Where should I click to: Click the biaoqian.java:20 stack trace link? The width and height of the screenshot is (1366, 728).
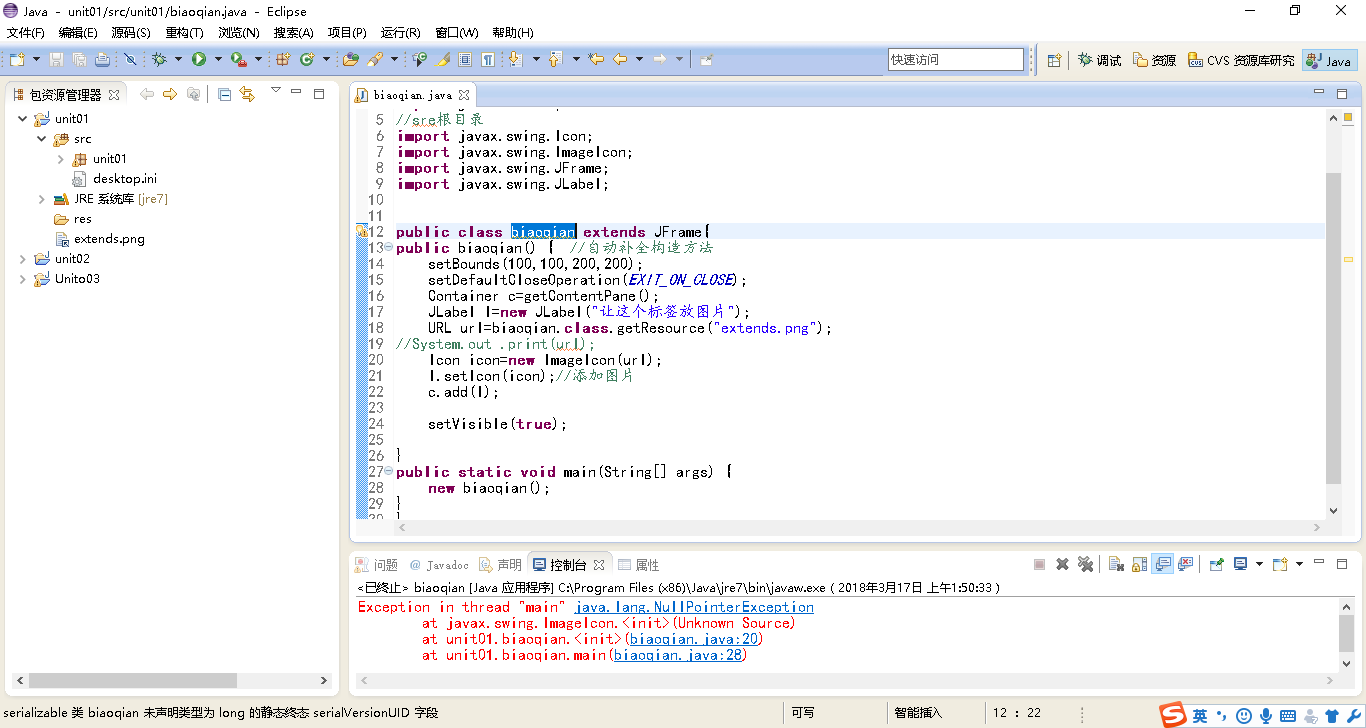tap(695, 639)
